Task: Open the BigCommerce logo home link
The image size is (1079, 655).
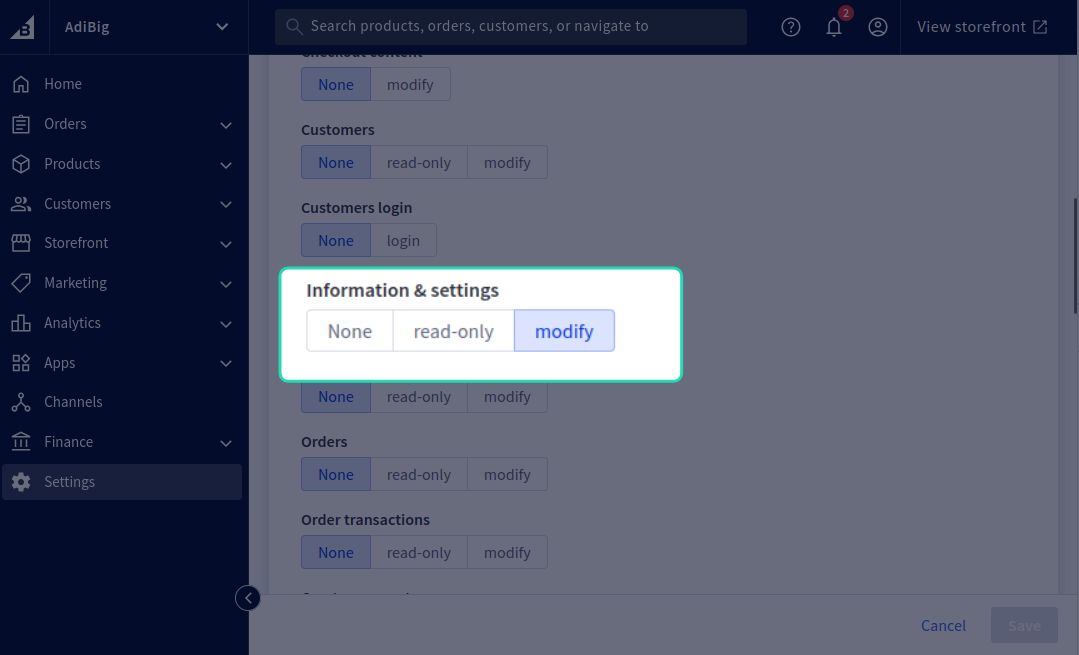Action: coord(23,28)
